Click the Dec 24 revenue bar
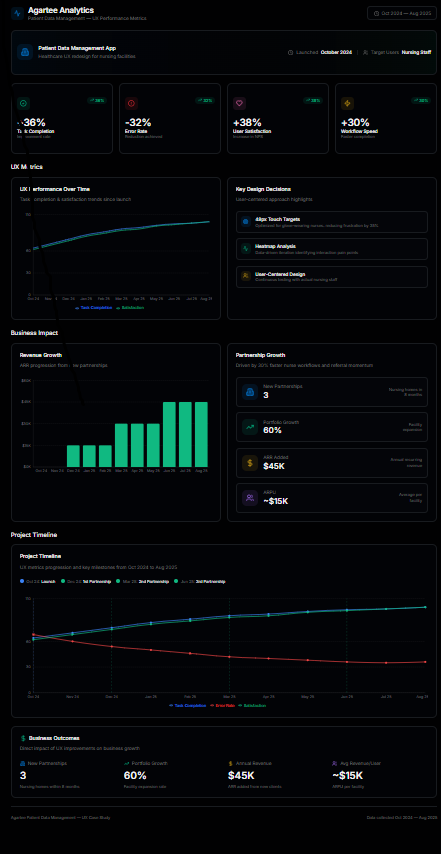The width and height of the screenshot is (441, 854). coord(74,456)
